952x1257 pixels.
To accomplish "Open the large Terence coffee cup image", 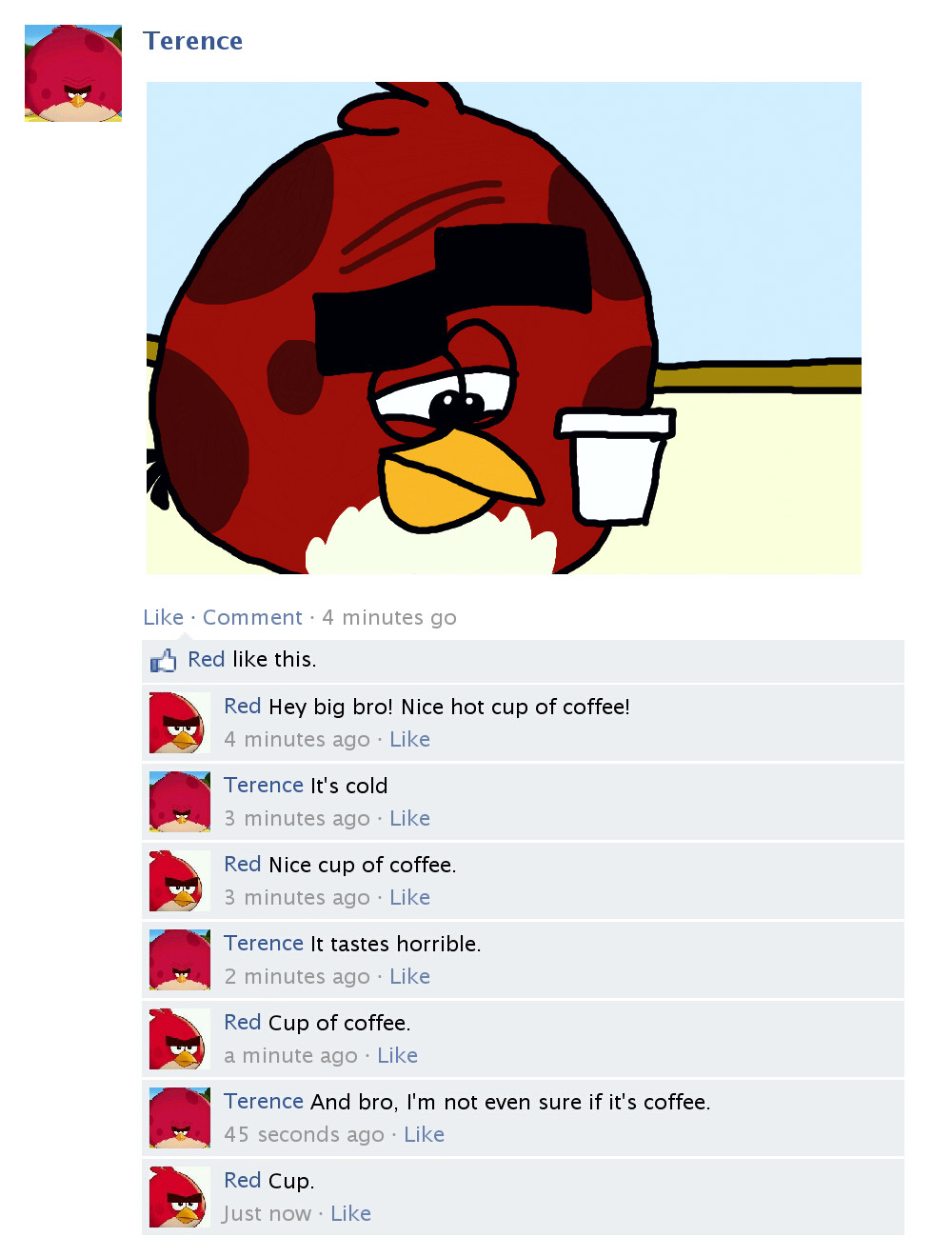I will point(504,328).
